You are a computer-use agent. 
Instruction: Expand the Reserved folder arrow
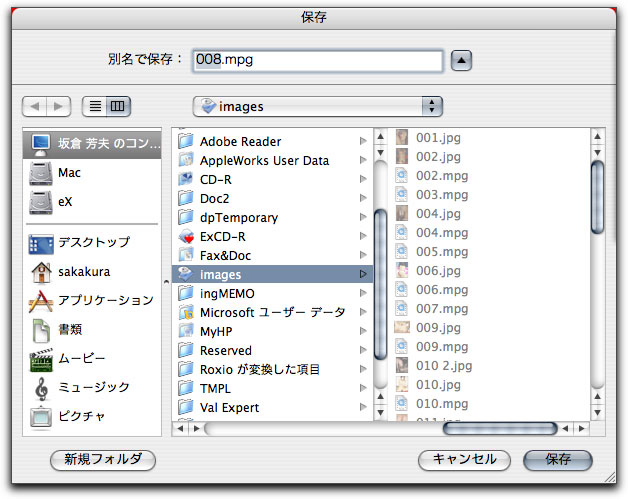363,350
